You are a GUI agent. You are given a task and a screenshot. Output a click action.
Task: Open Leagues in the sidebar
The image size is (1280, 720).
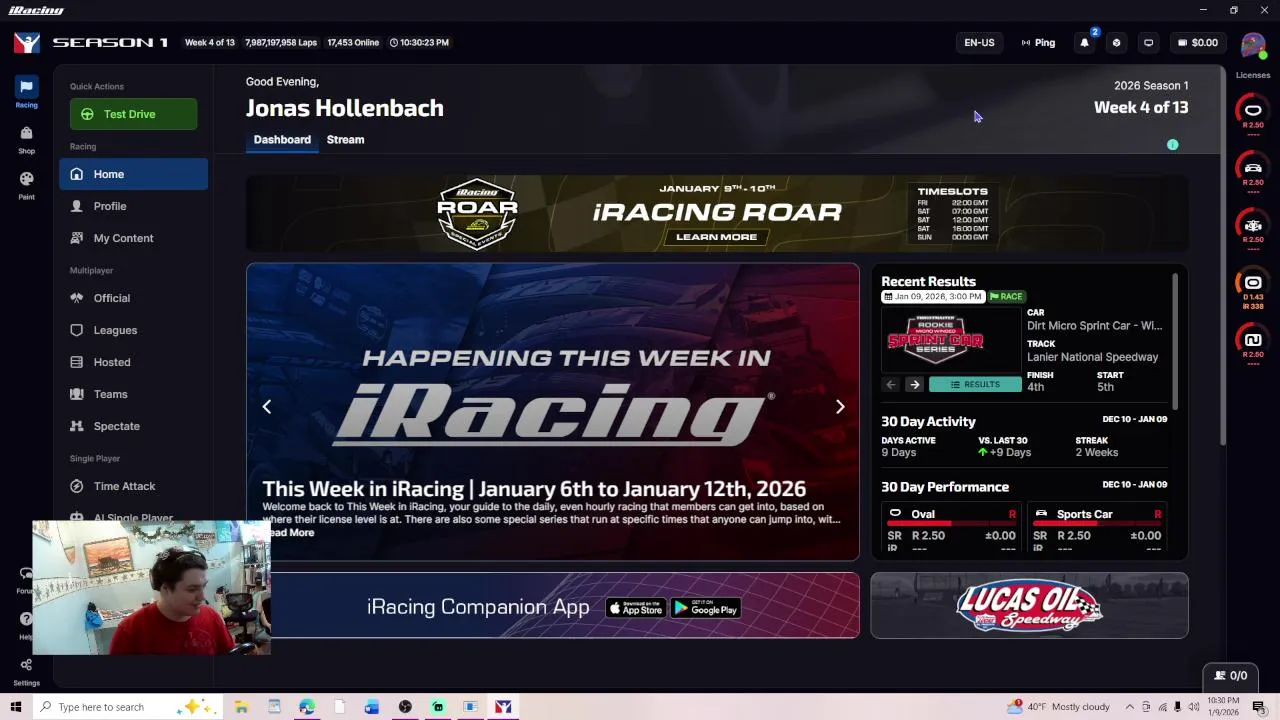(x=133, y=330)
